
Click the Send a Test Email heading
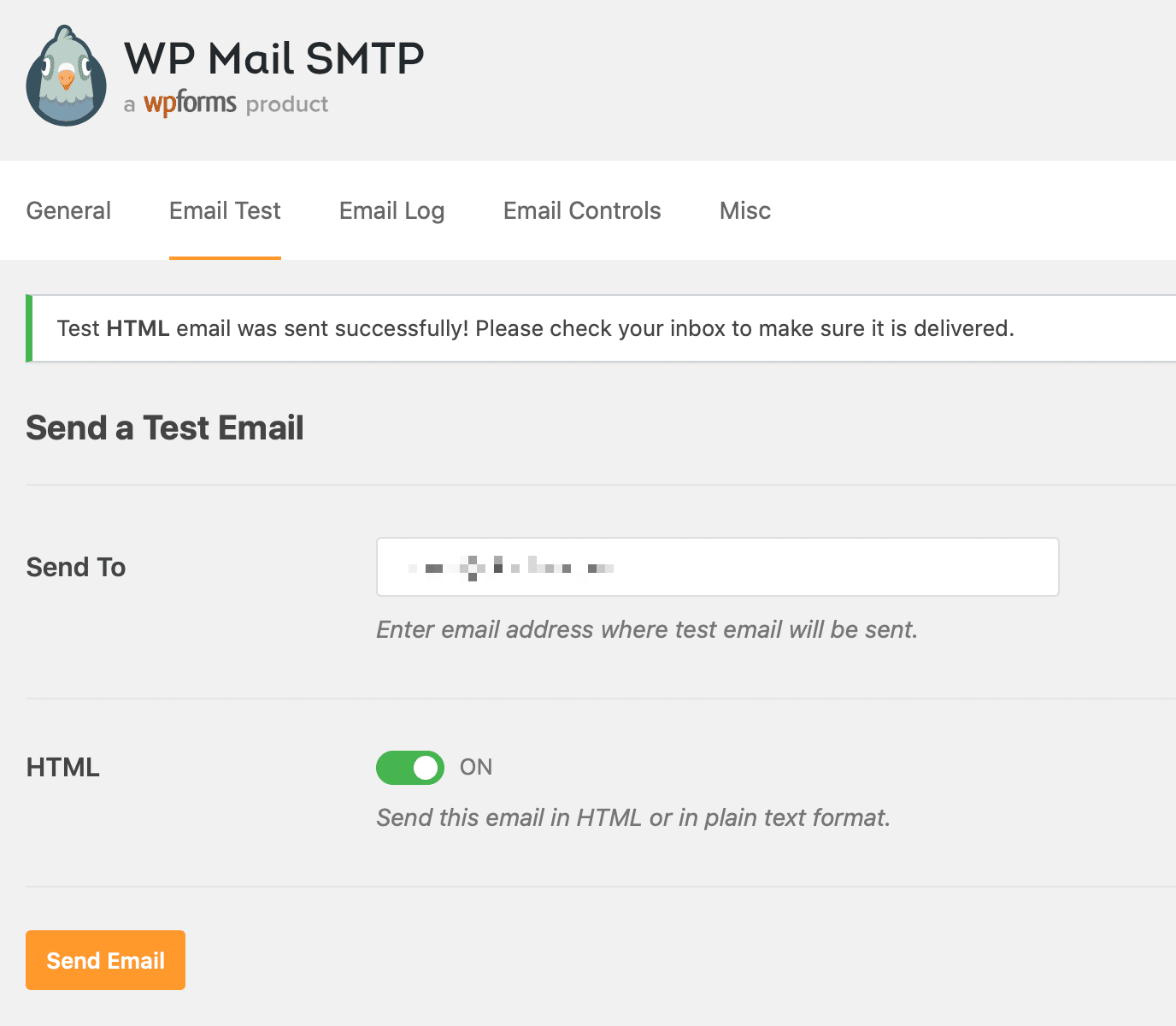click(x=165, y=427)
